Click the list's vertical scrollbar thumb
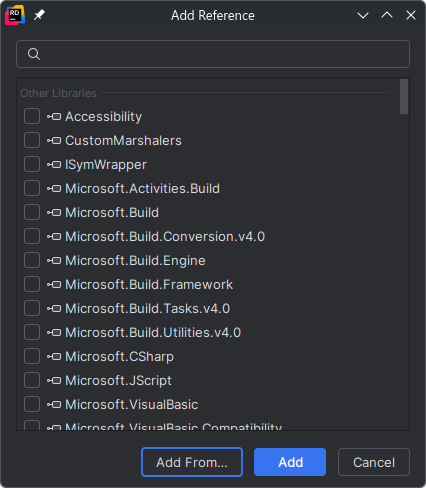 [x=404, y=96]
